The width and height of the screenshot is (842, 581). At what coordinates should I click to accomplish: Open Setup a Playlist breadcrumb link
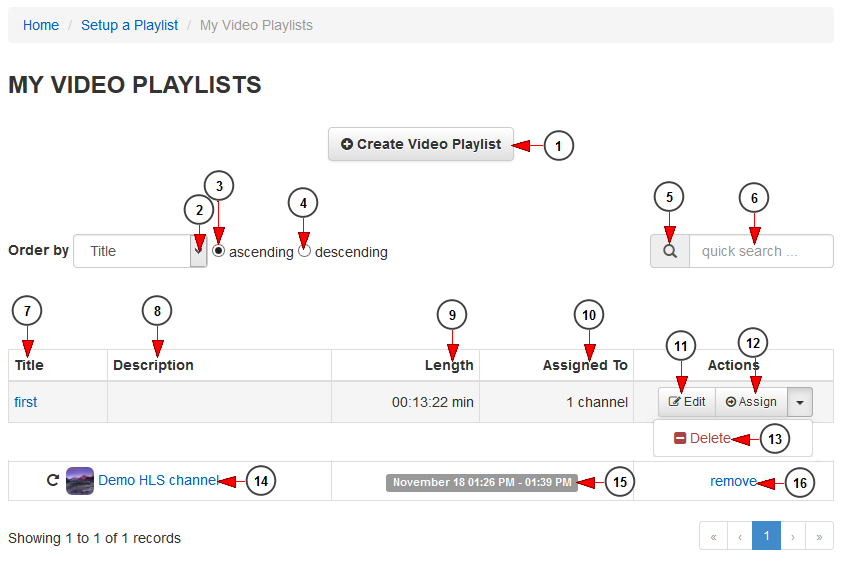point(129,25)
